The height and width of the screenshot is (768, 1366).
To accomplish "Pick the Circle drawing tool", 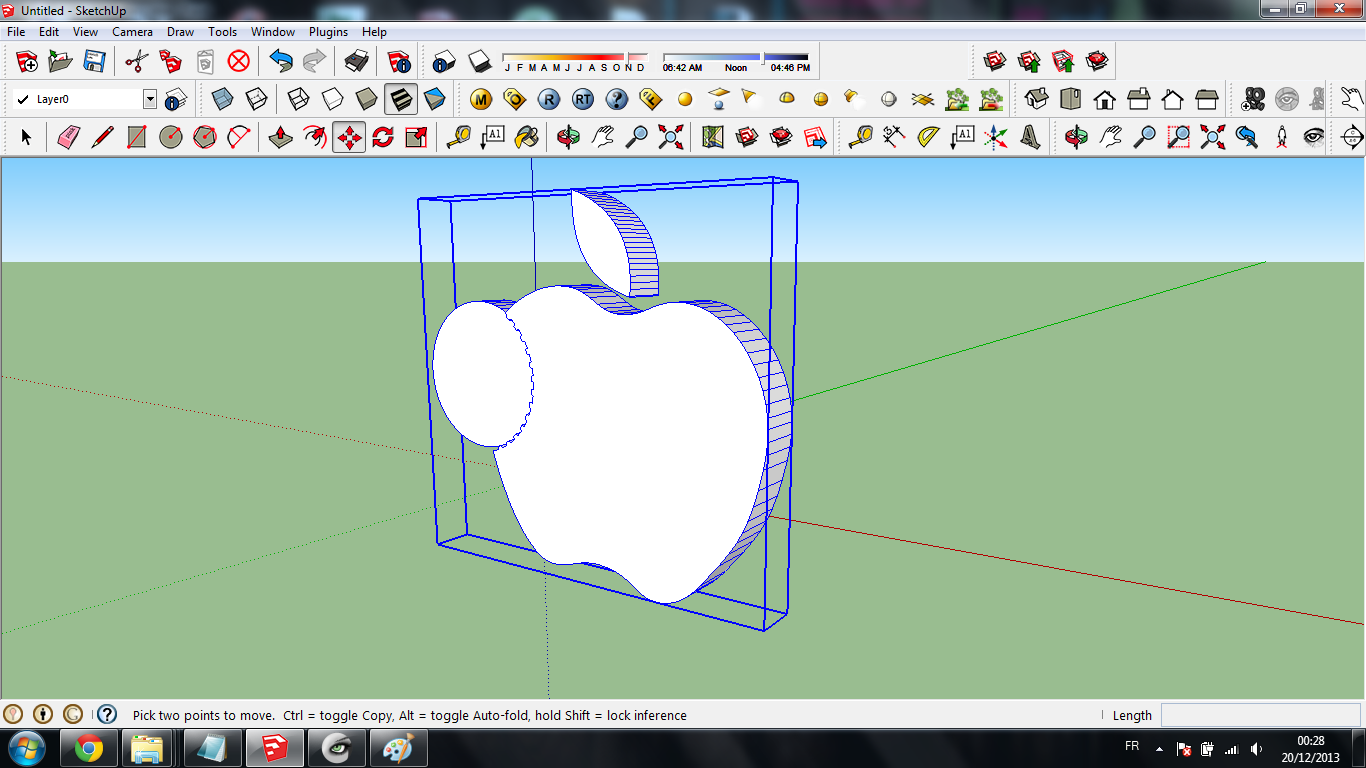I will [x=171, y=137].
